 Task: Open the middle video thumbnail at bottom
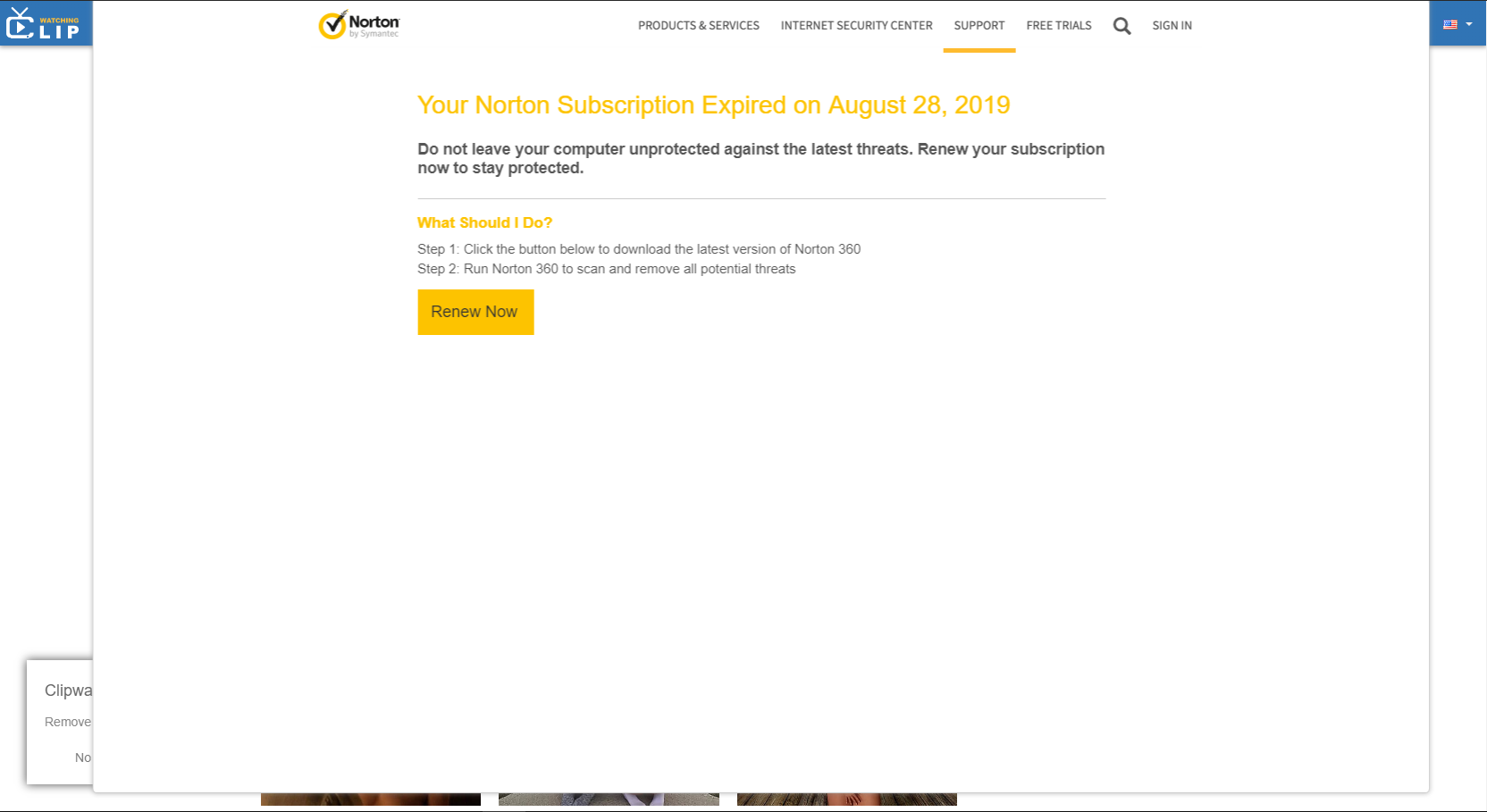(x=608, y=799)
